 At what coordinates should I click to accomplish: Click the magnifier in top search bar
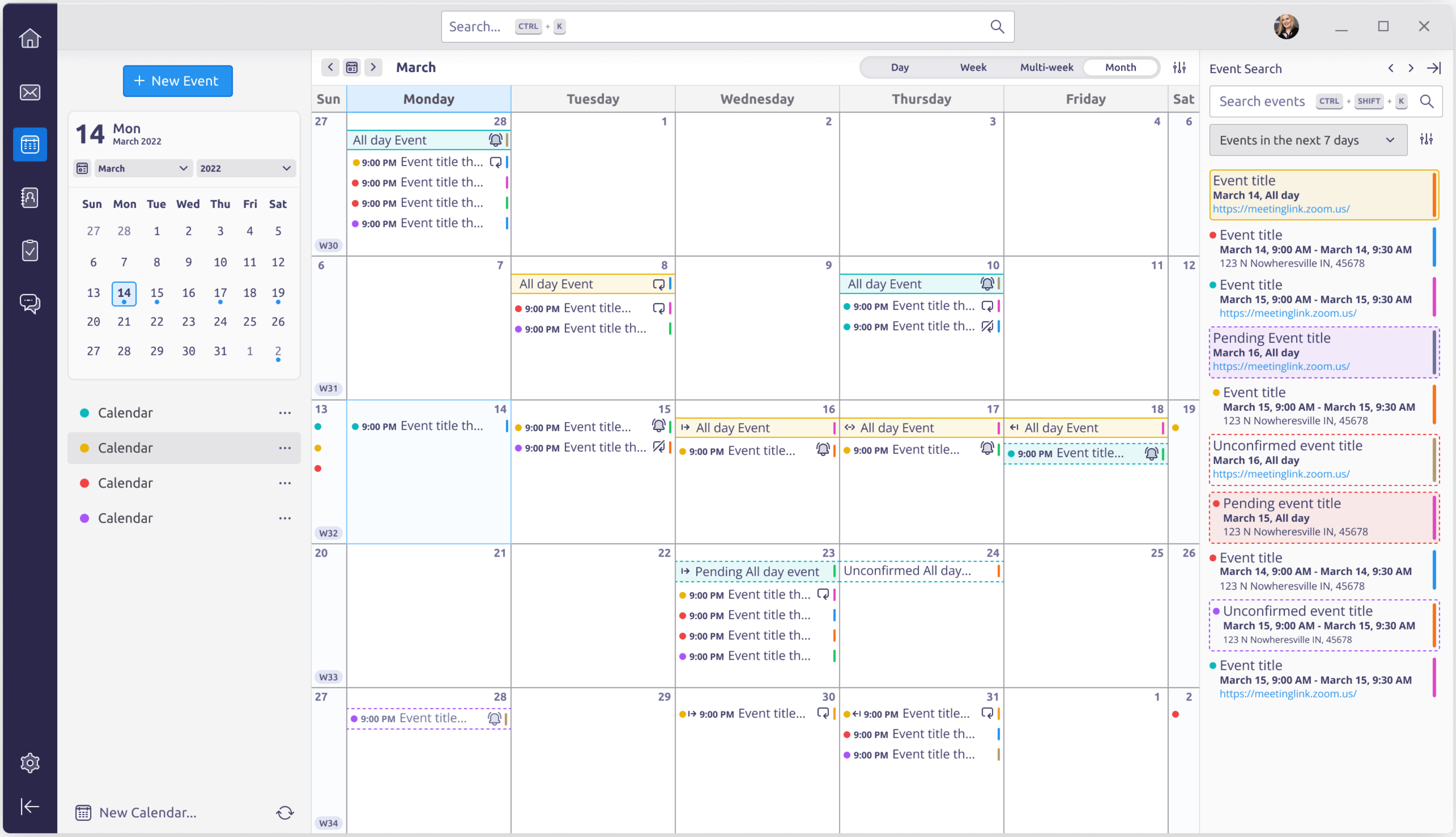(x=997, y=26)
